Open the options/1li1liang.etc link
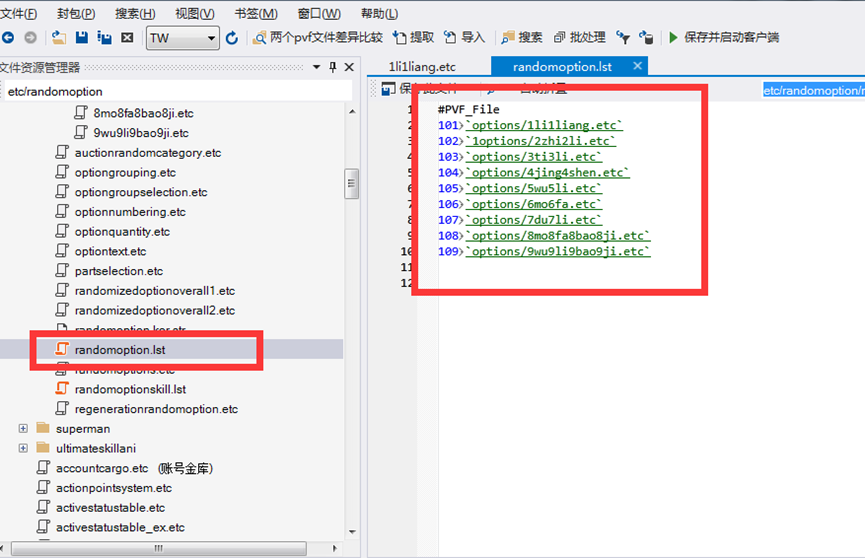 [544, 125]
